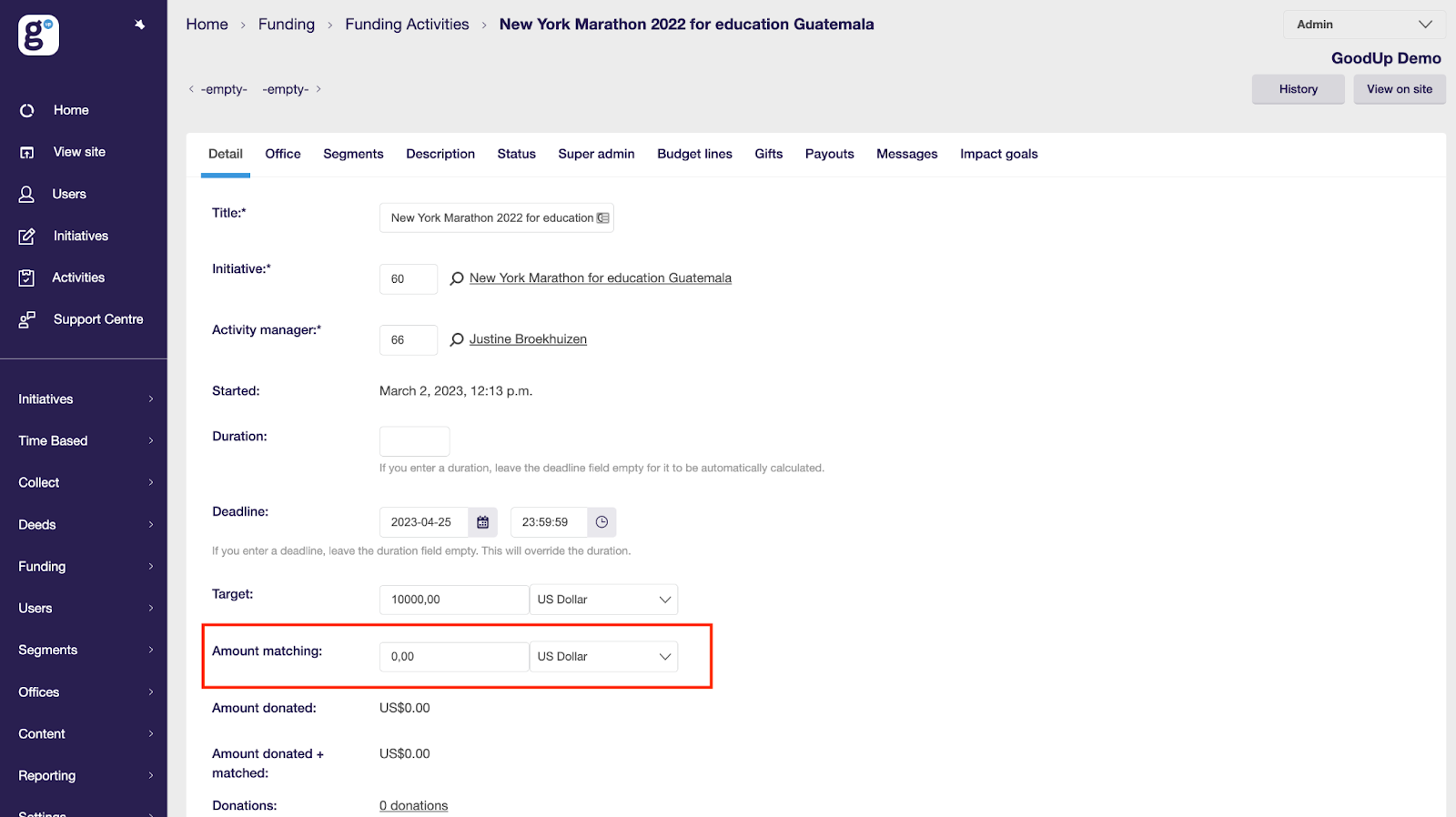
Task: Switch to the Detail tab
Action: click(x=226, y=155)
